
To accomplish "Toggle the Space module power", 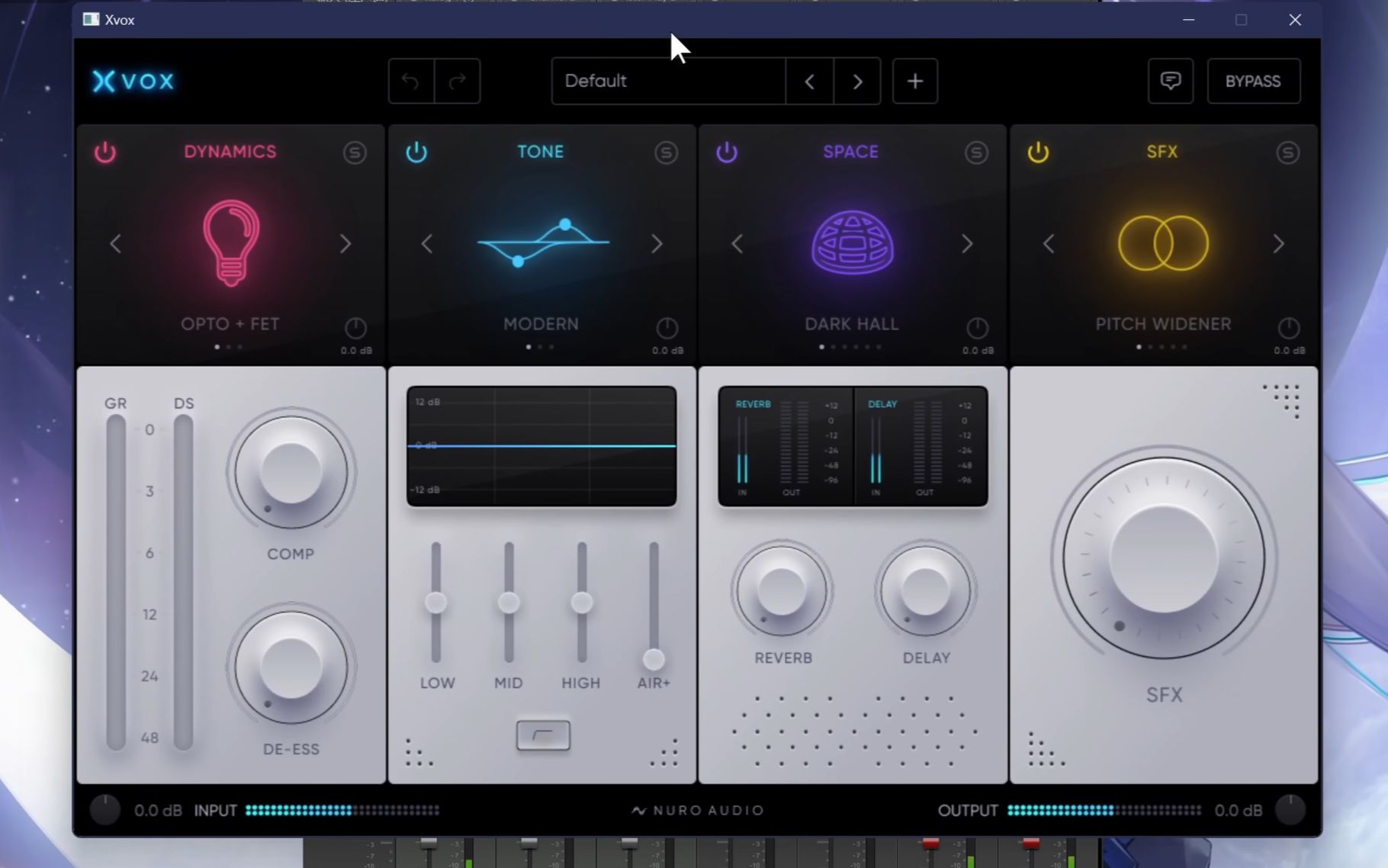I will pyautogui.click(x=727, y=152).
